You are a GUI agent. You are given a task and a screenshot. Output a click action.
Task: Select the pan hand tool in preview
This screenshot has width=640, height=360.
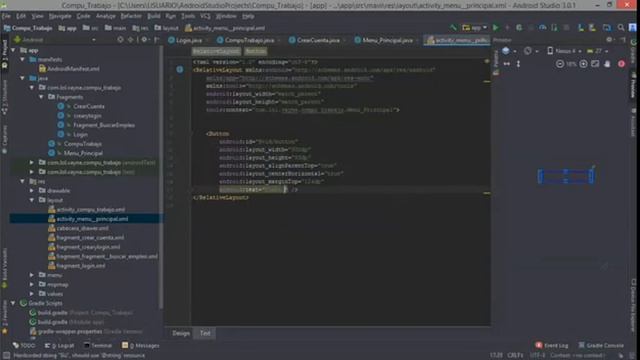point(607,64)
